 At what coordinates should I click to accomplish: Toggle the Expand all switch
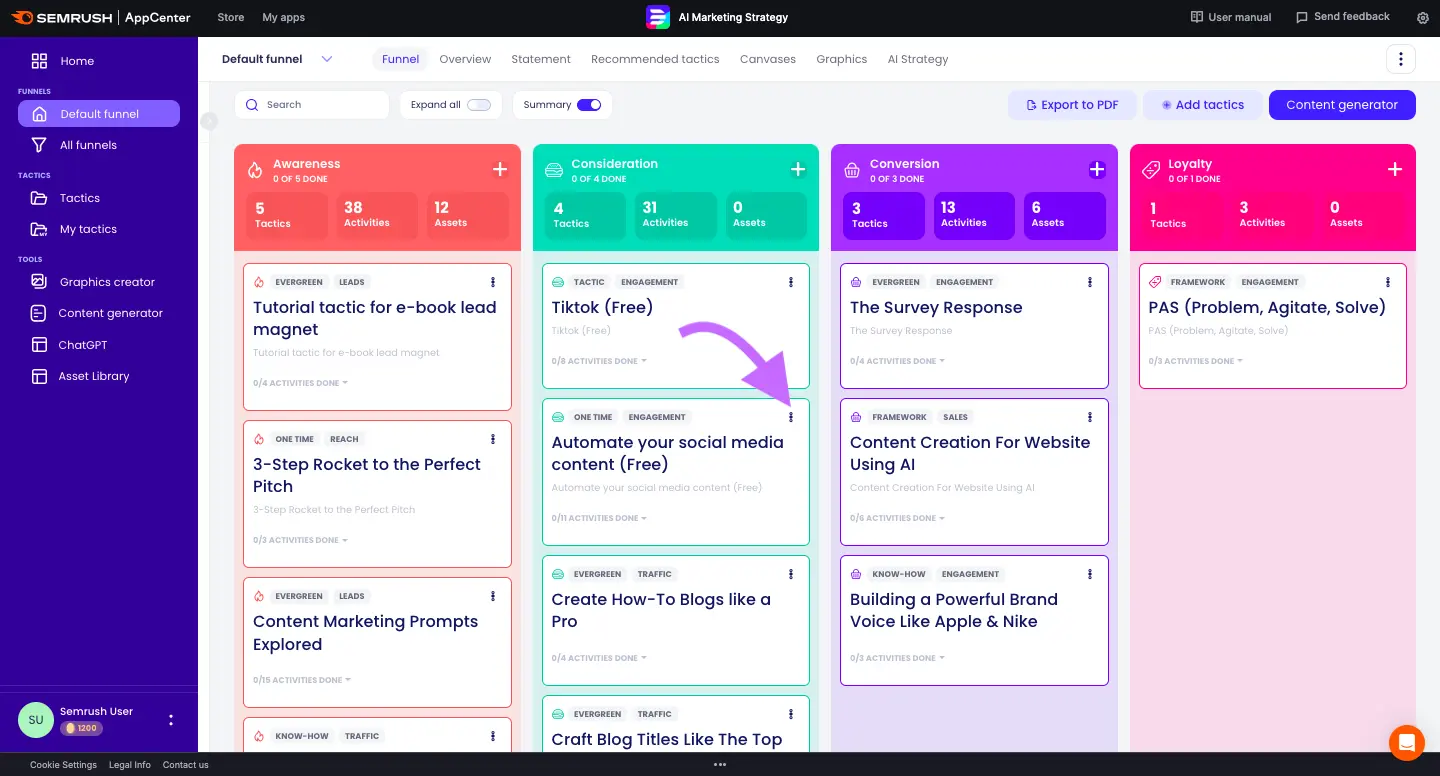[479, 105]
